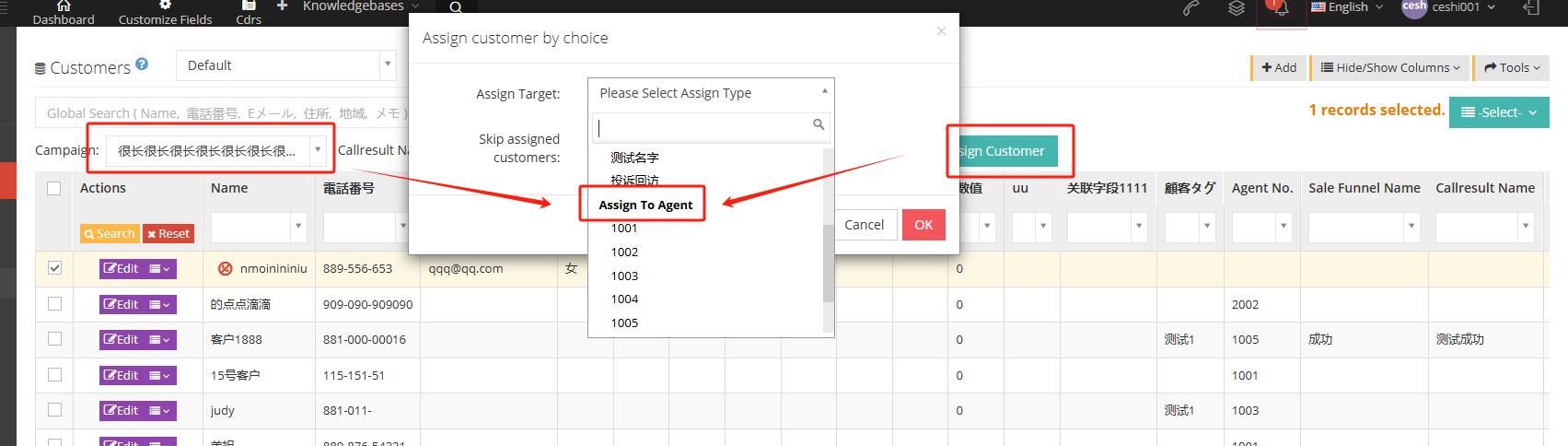Open row actions menu for nmoinininiu
The height and width of the screenshot is (446, 1568).
(160, 269)
